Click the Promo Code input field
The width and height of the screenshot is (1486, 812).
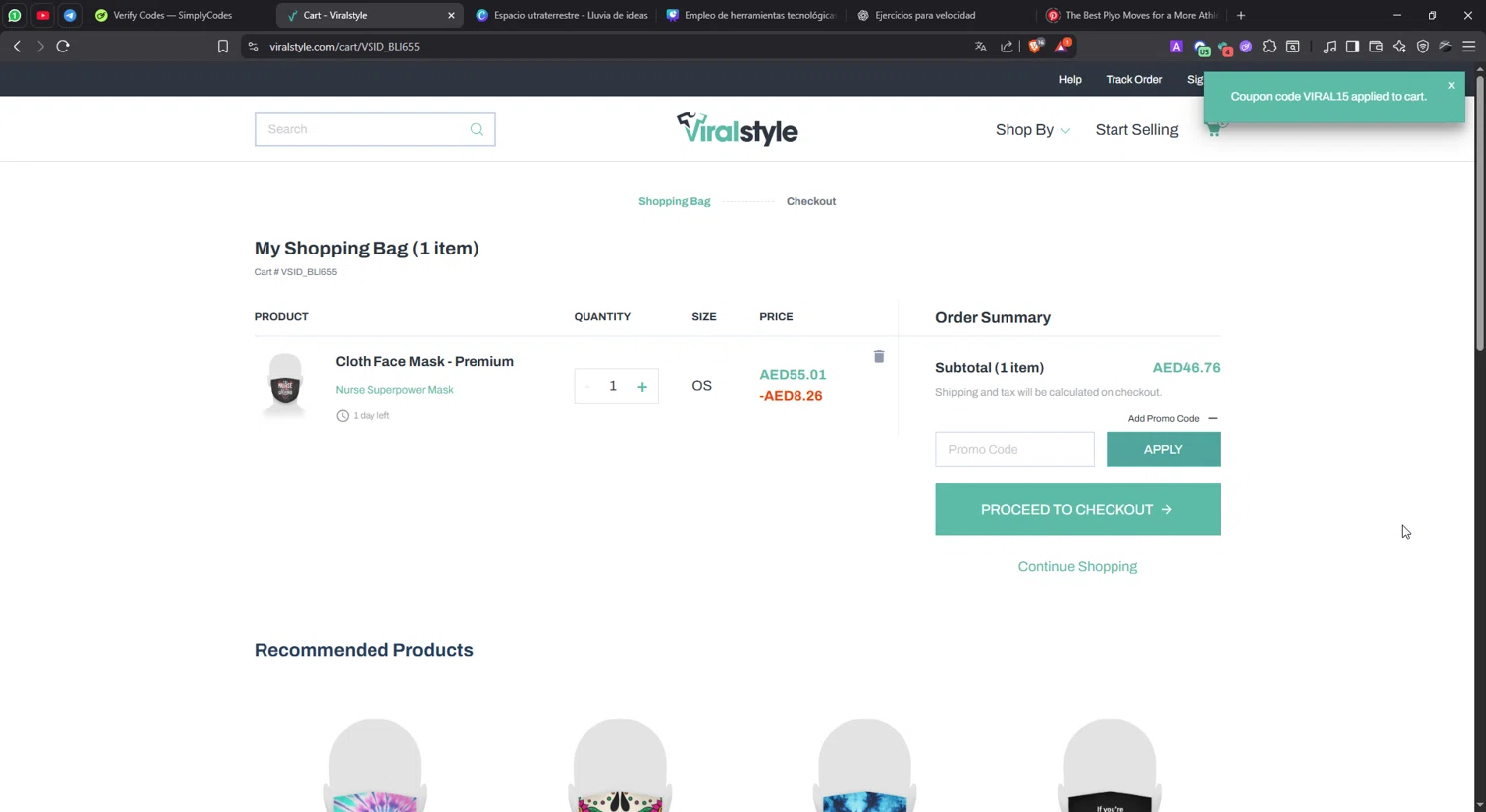click(1014, 450)
